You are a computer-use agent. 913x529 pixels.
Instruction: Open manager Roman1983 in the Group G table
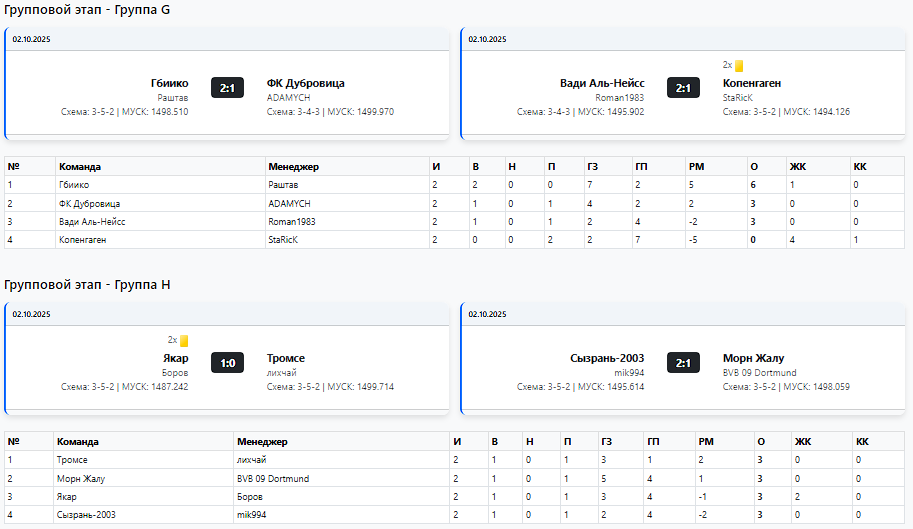294,221
